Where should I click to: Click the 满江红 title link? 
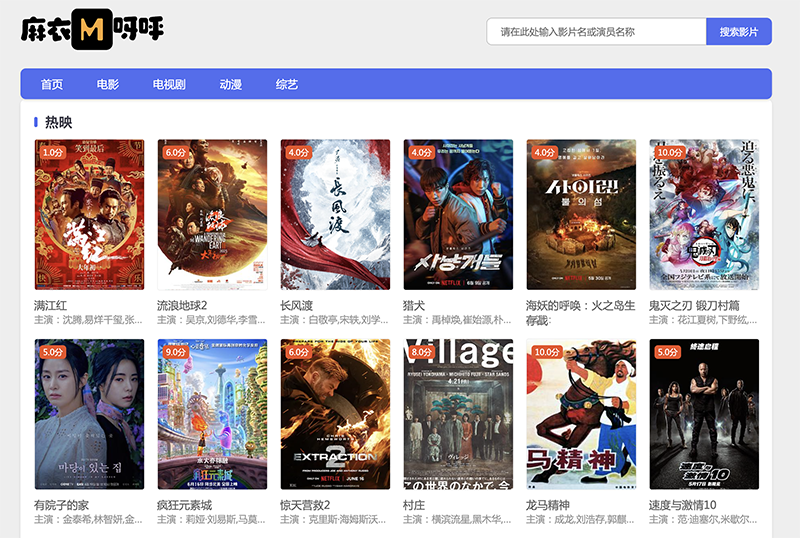point(51,305)
